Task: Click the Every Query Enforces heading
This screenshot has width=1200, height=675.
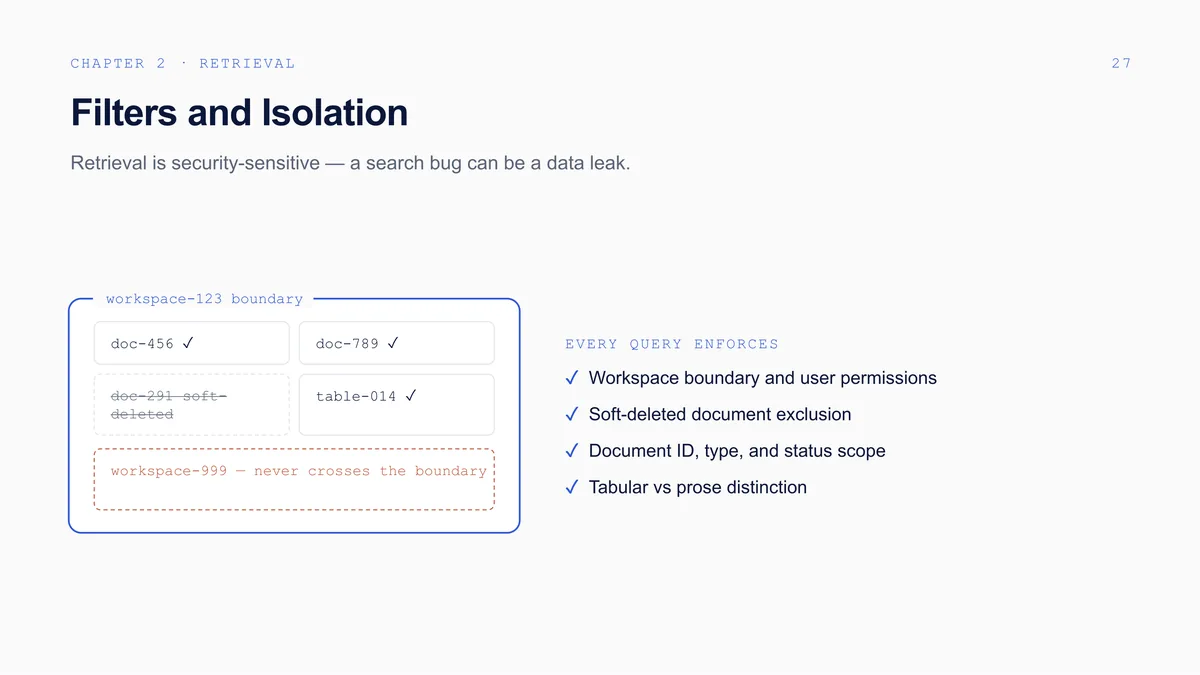Action: click(x=672, y=344)
